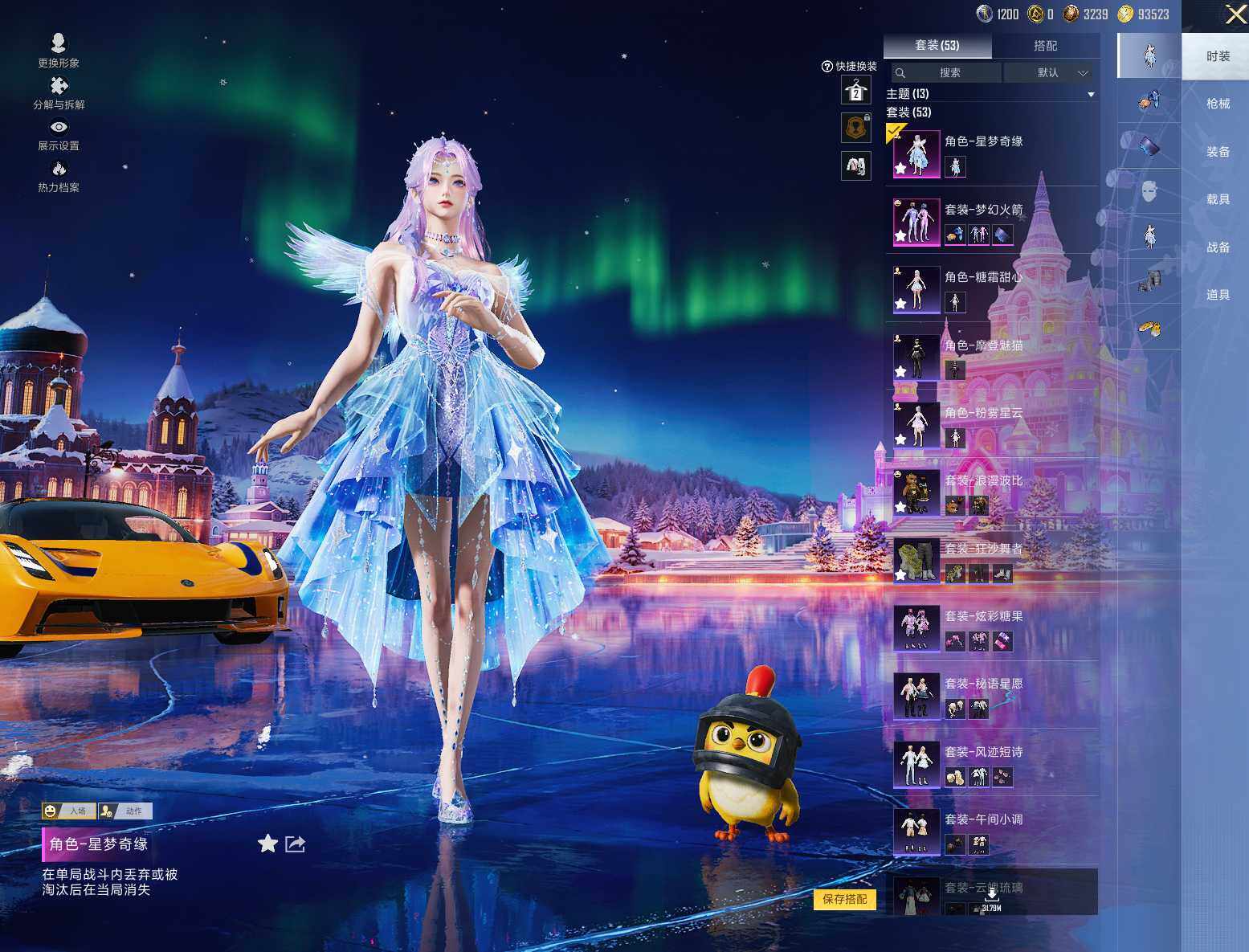Open the 默认 sort dropdown

[1051, 73]
